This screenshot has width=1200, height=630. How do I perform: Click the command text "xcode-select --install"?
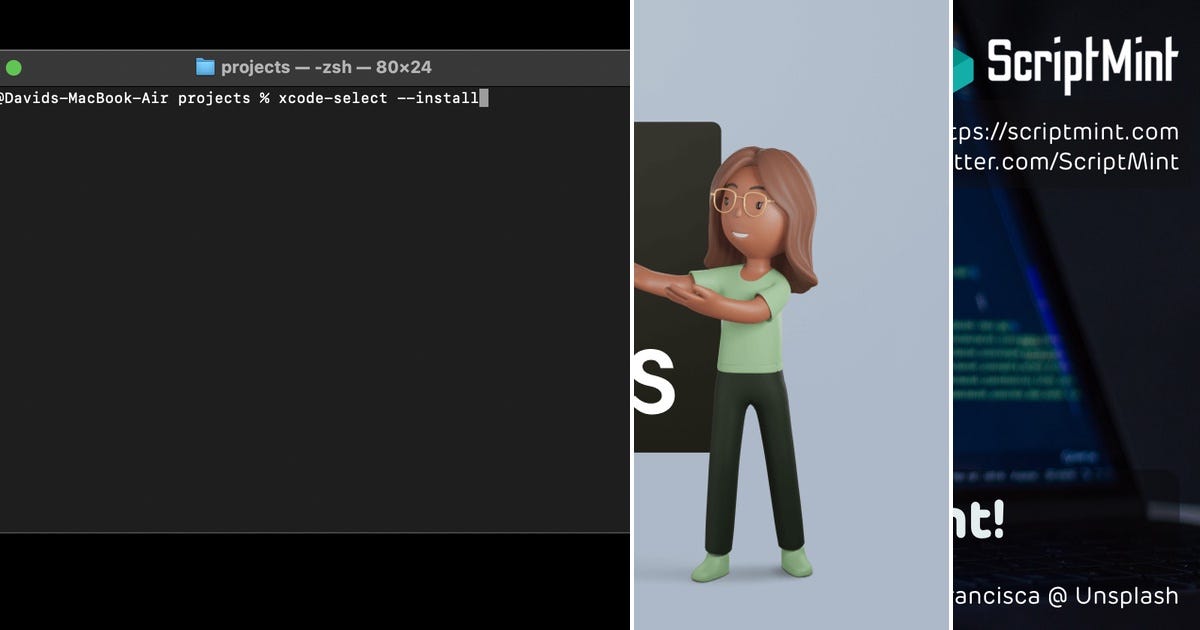coord(378,98)
